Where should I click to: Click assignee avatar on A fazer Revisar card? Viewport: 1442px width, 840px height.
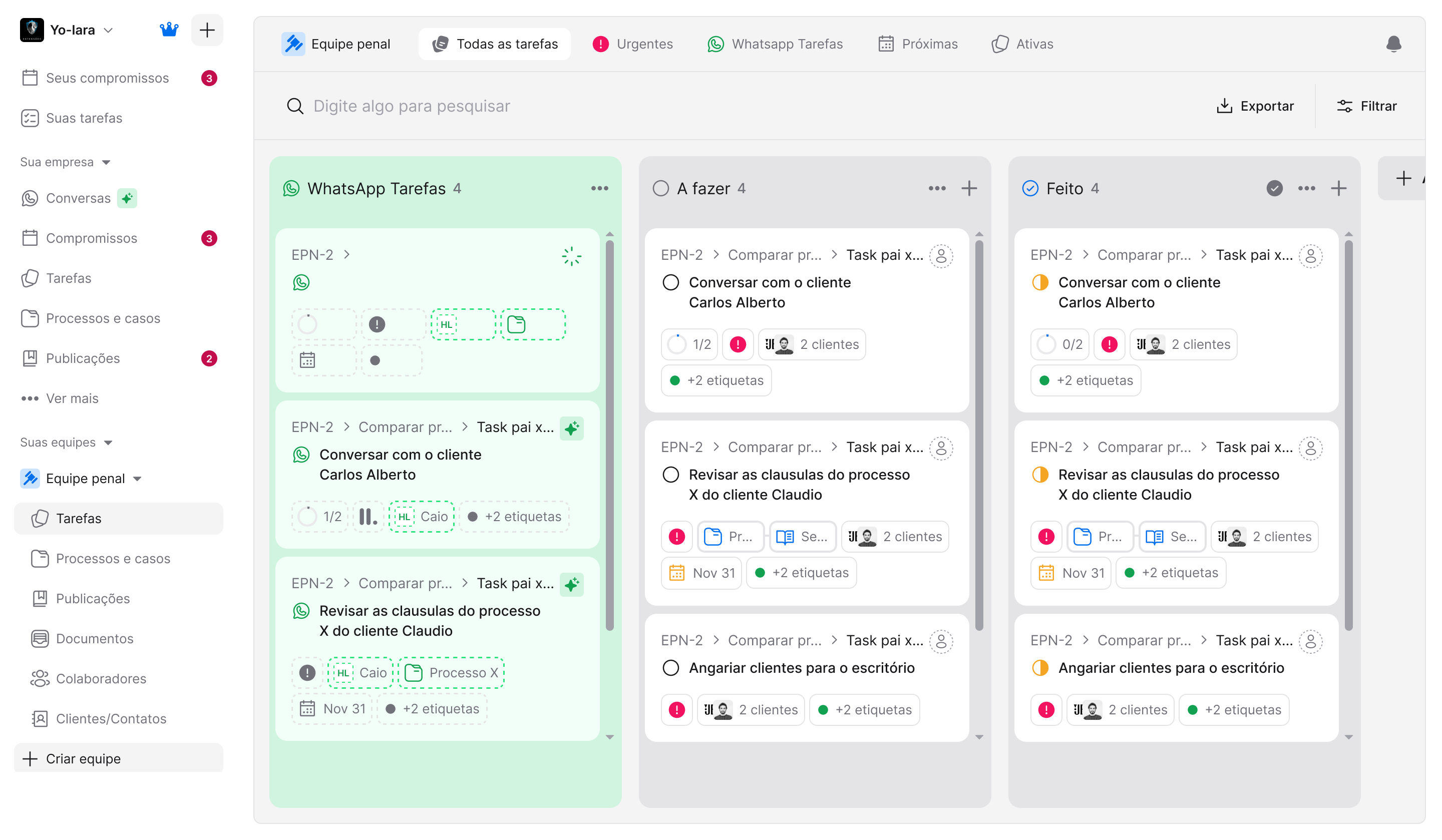point(941,448)
